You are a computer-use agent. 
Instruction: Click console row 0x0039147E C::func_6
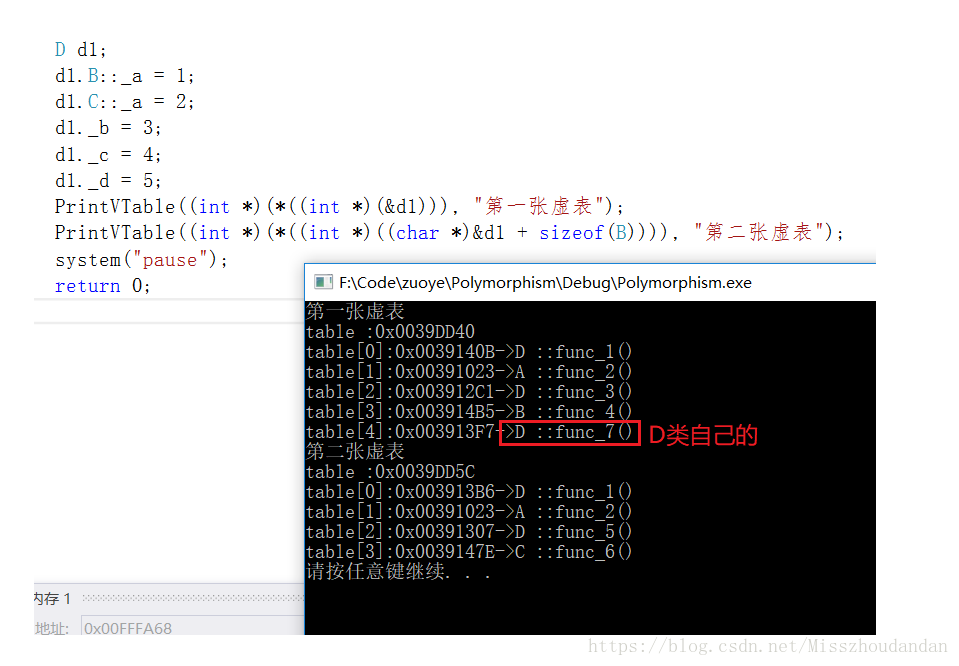click(469, 552)
